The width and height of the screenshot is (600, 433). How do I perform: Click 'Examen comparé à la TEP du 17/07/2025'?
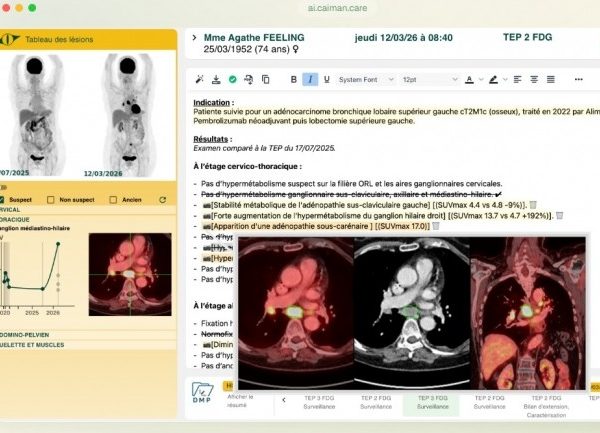(264, 148)
